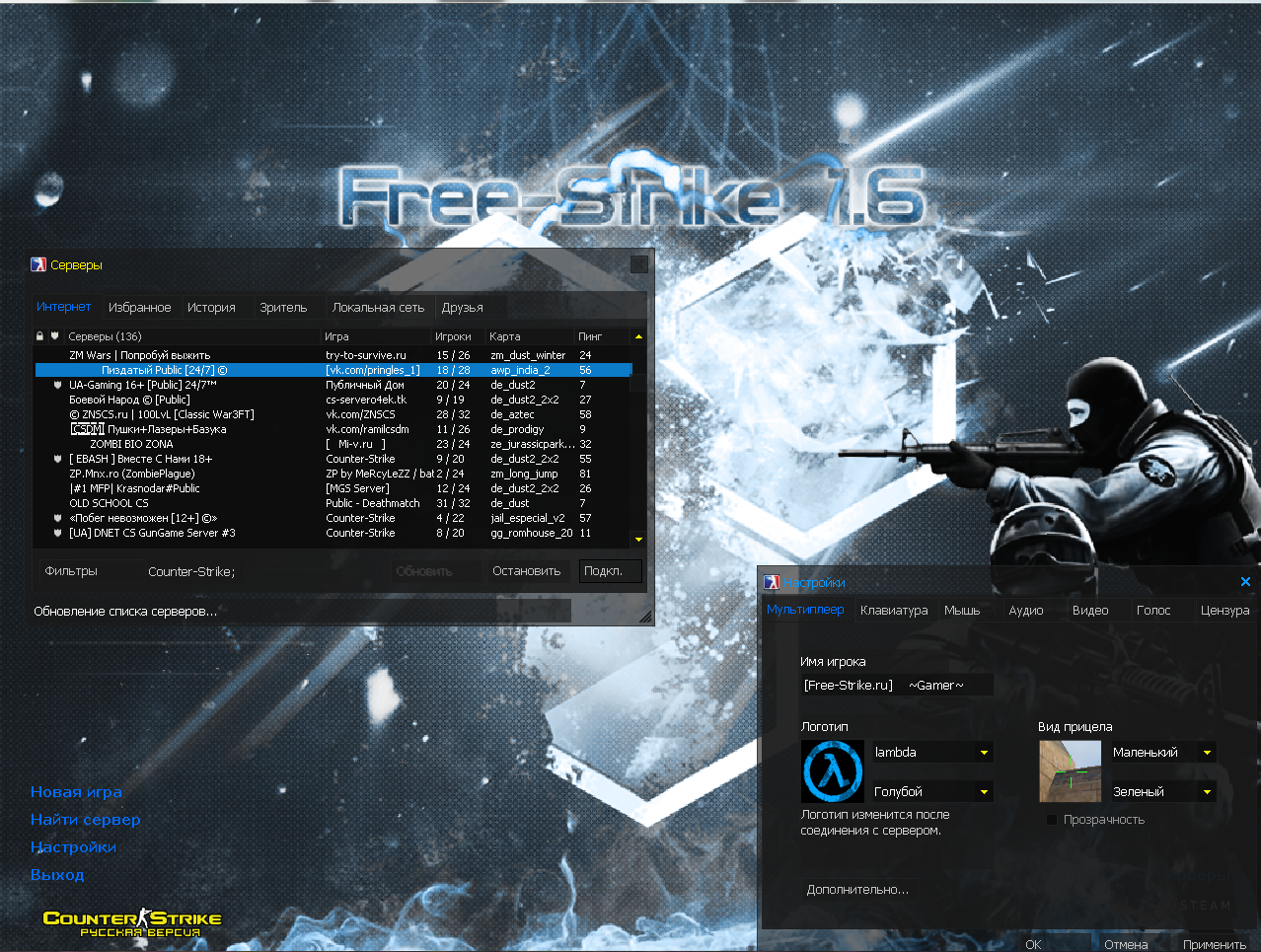Image resolution: width=1261 pixels, height=952 pixels.
Task: Click shield icon on [ EBASH ] server row
Action: point(57,459)
